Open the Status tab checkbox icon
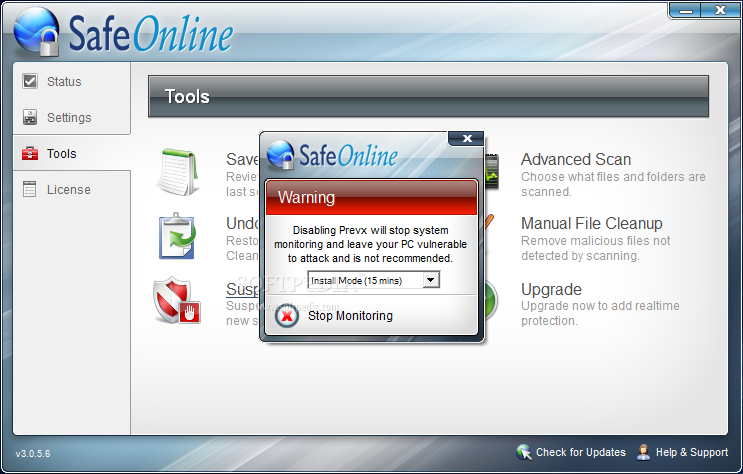Screen dimensions: 743x474 coord(30,81)
